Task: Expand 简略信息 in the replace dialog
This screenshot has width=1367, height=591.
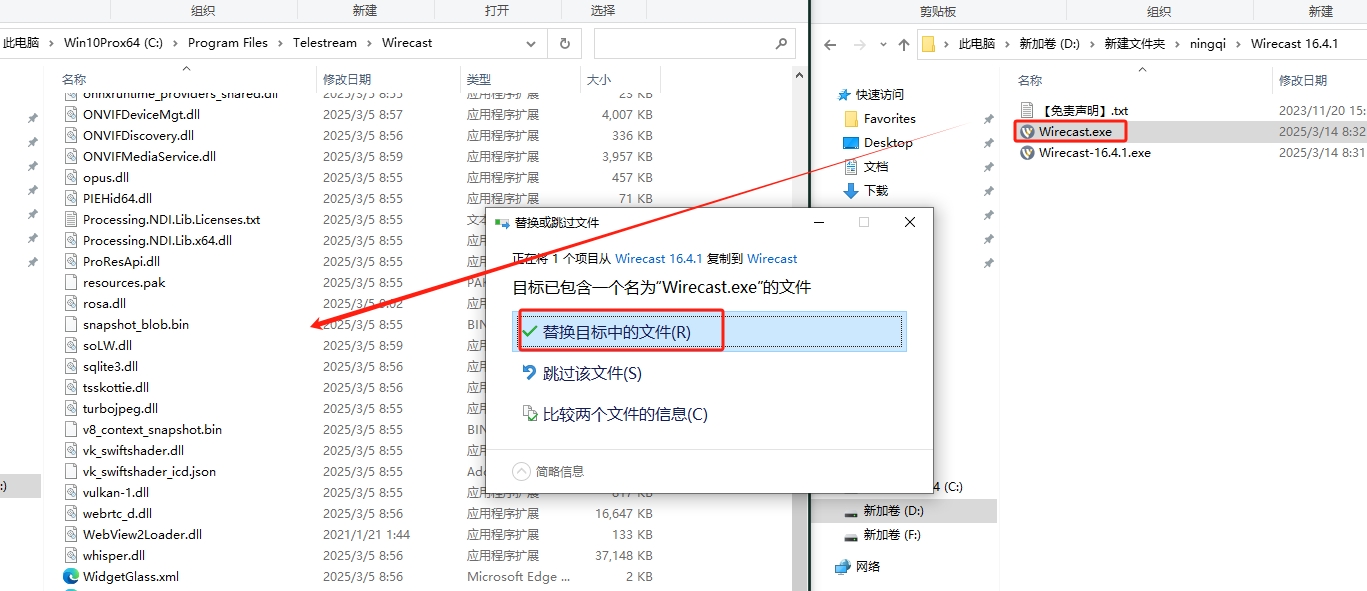Action: coord(549,471)
